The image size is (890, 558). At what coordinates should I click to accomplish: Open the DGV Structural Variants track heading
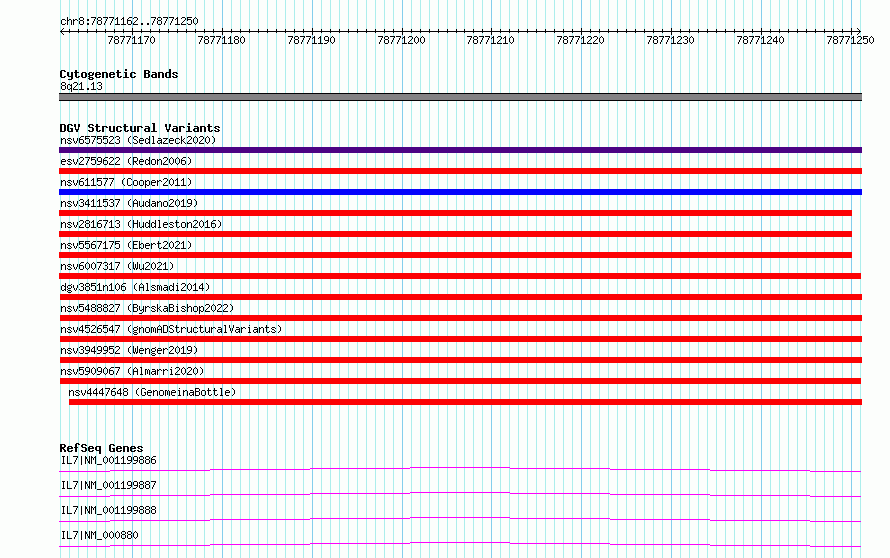pos(140,128)
